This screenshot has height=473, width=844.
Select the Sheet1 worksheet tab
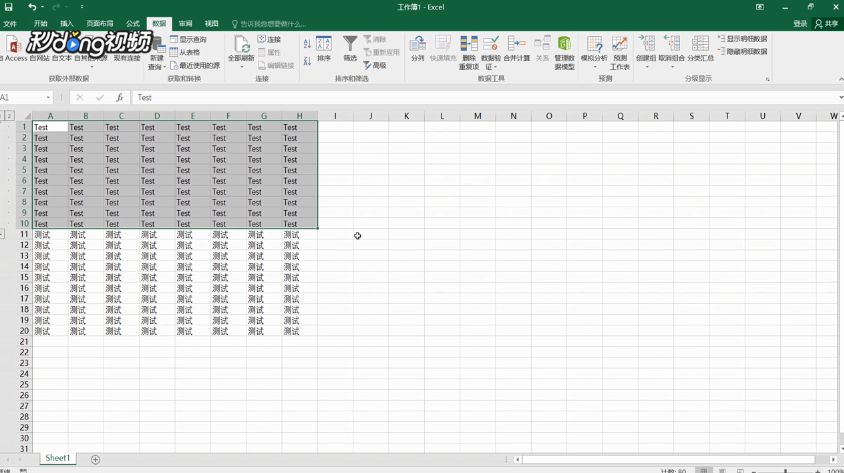(x=58, y=458)
